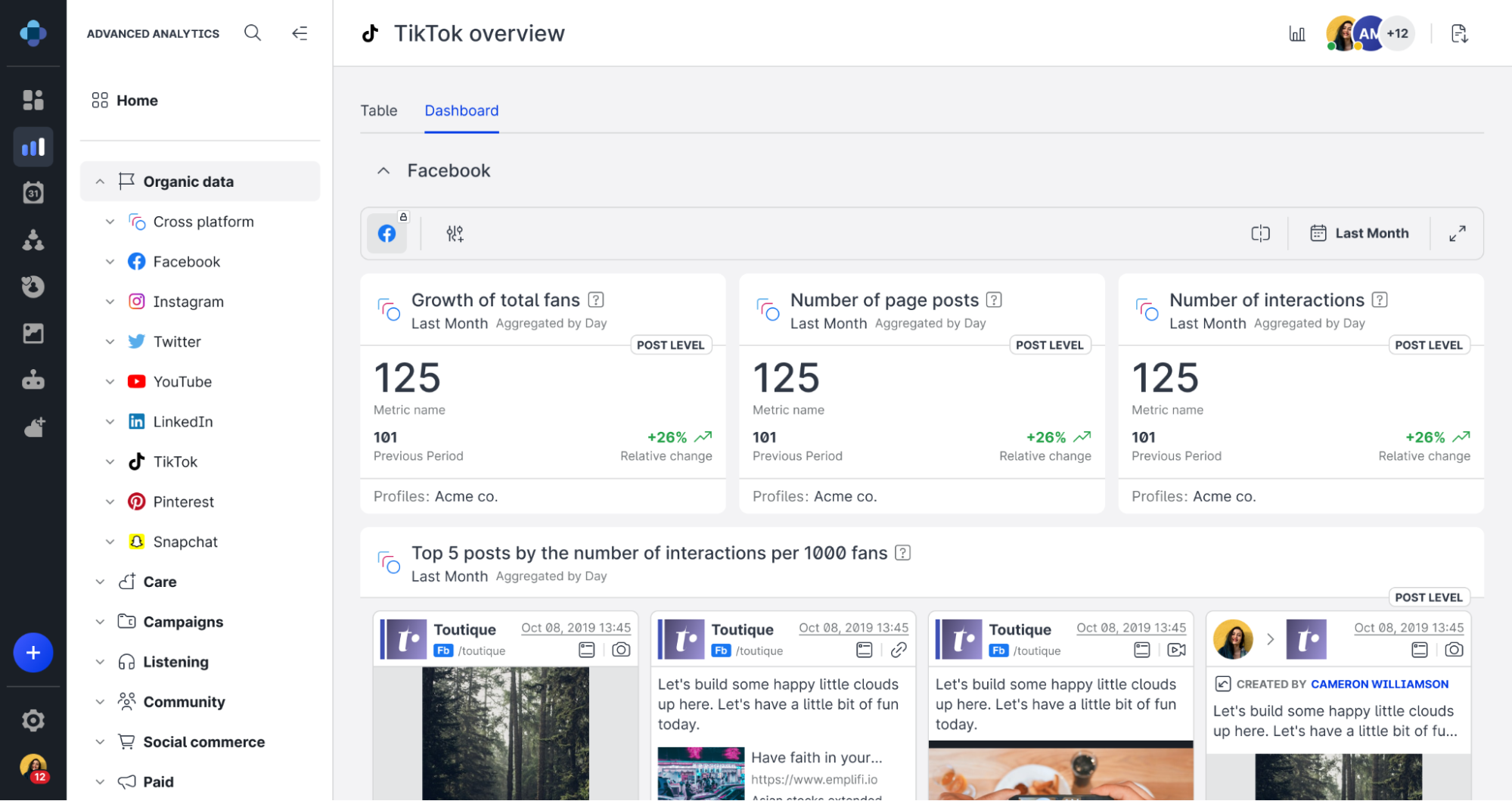Expand the Campaigns section
The image size is (1512, 801).
pyautogui.click(x=101, y=621)
